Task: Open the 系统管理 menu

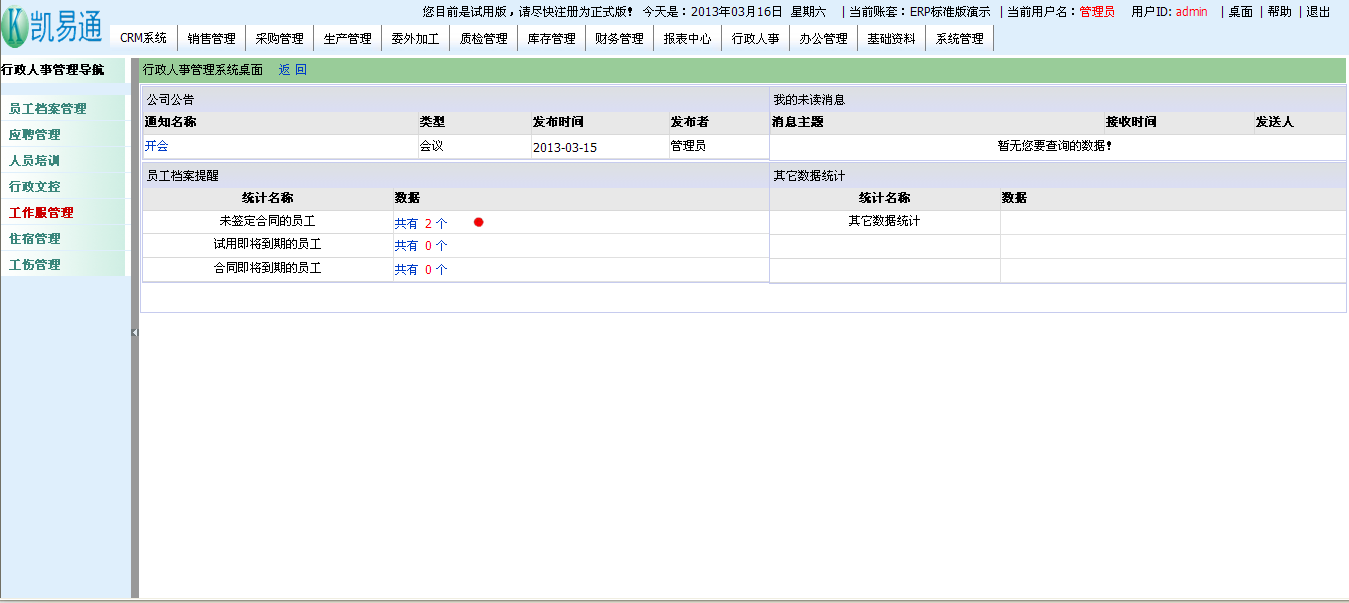Action: (959, 39)
